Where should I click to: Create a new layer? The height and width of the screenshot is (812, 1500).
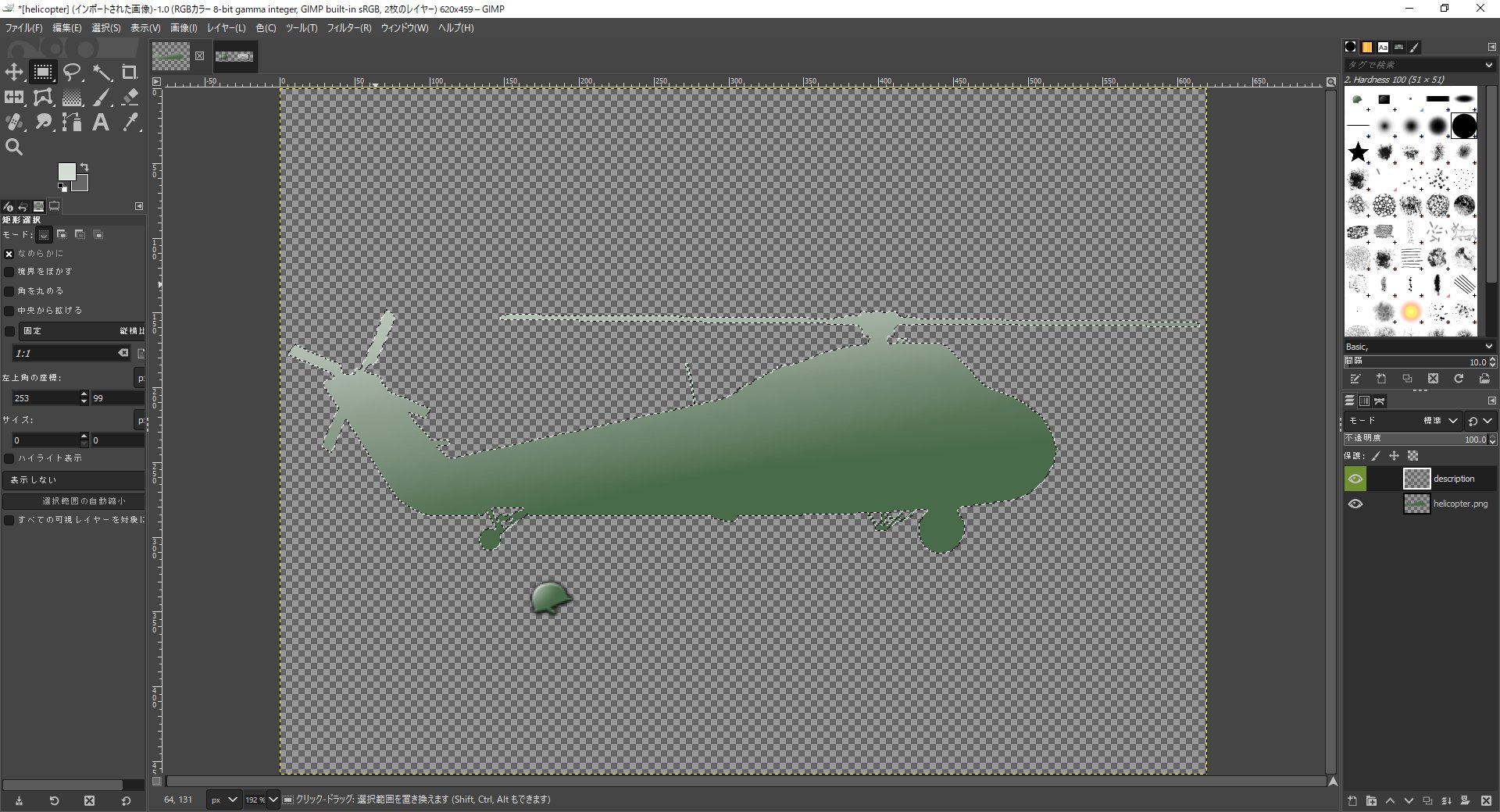click(x=1352, y=801)
